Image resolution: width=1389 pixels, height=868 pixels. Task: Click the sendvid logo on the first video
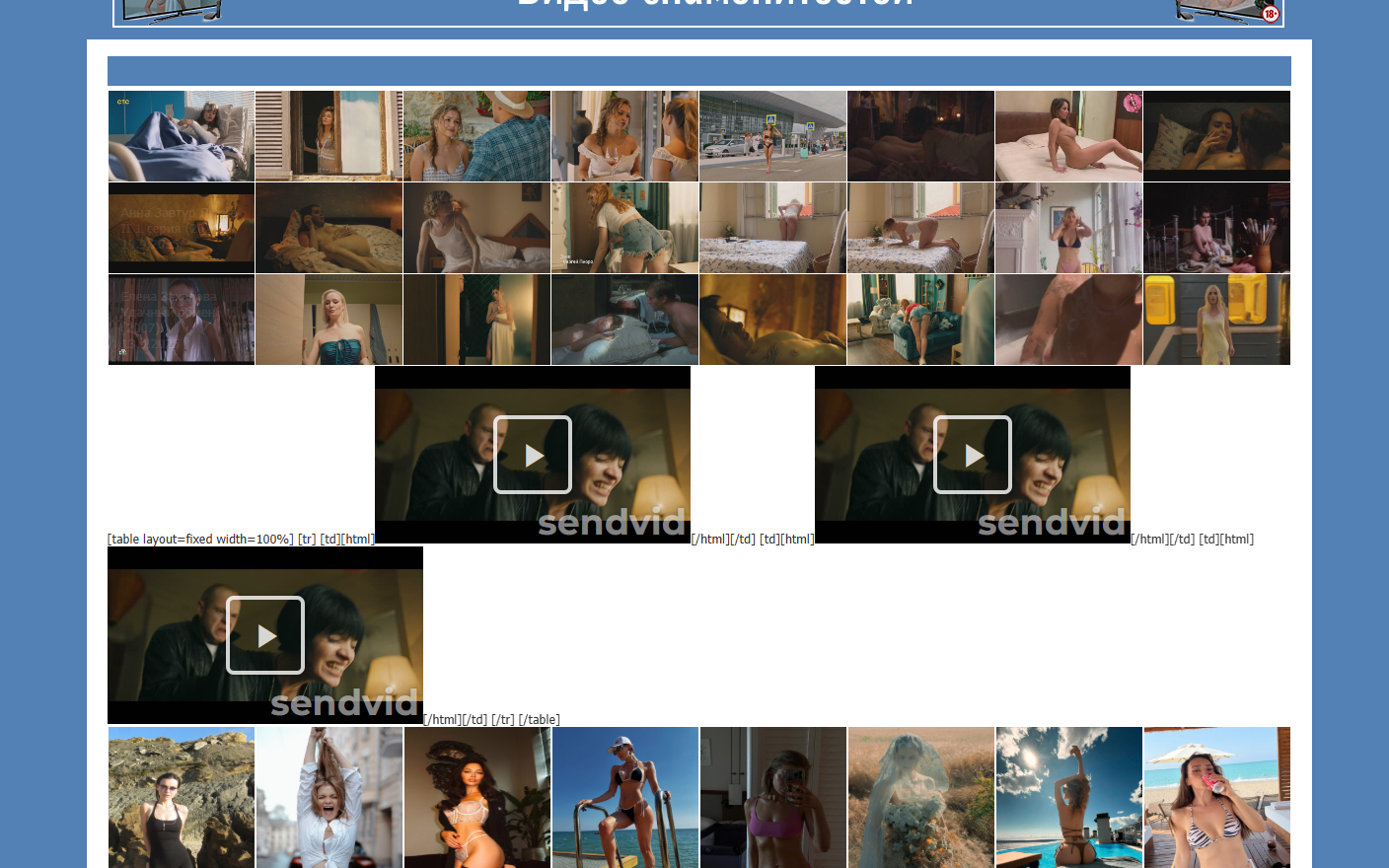pyautogui.click(x=611, y=523)
